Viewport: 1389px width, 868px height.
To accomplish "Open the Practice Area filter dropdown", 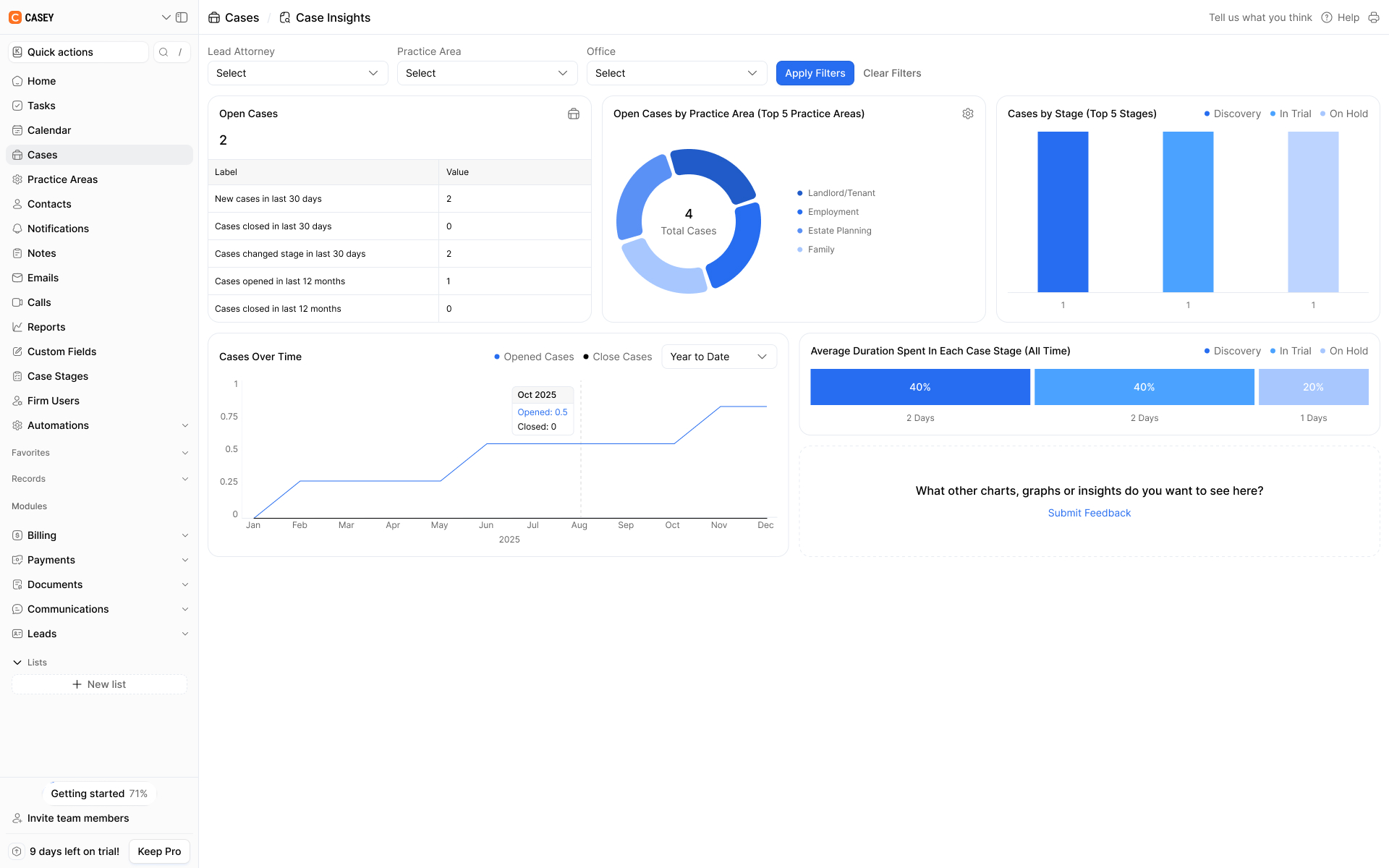I will 487,73.
